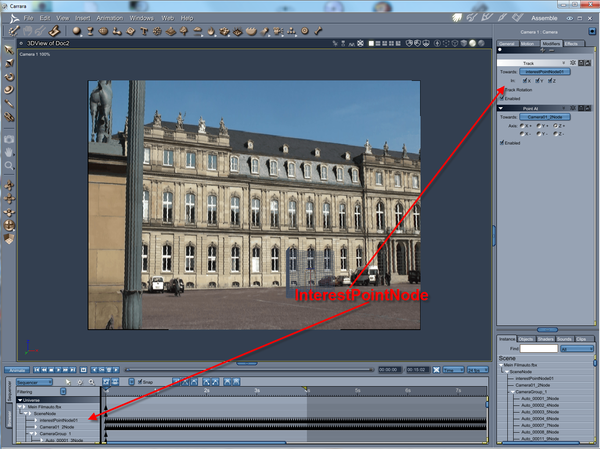
Task: Click the Bone tool icon in toolbar
Action: point(318,31)
